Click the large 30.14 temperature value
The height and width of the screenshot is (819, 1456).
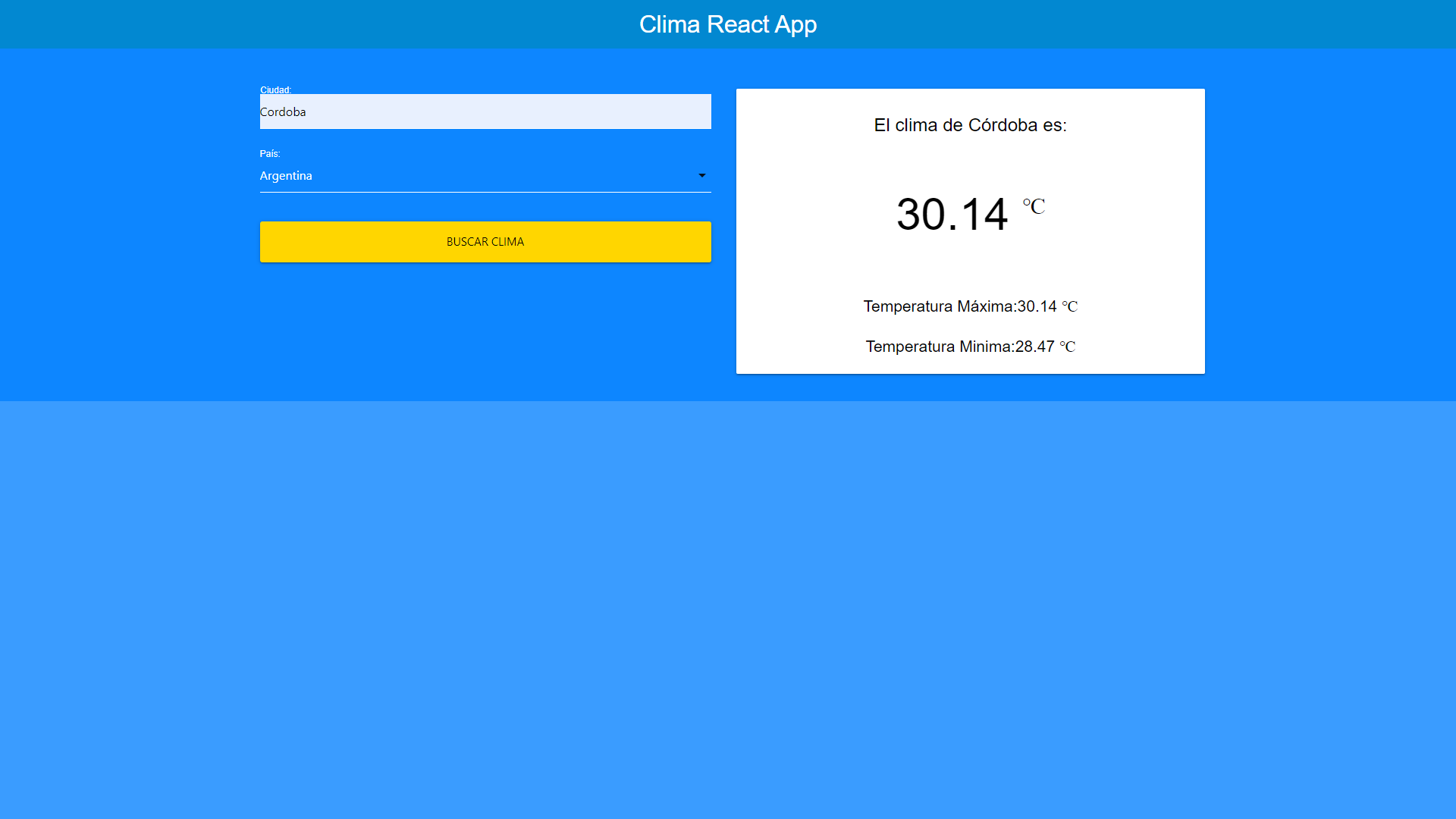click(952, 214)
